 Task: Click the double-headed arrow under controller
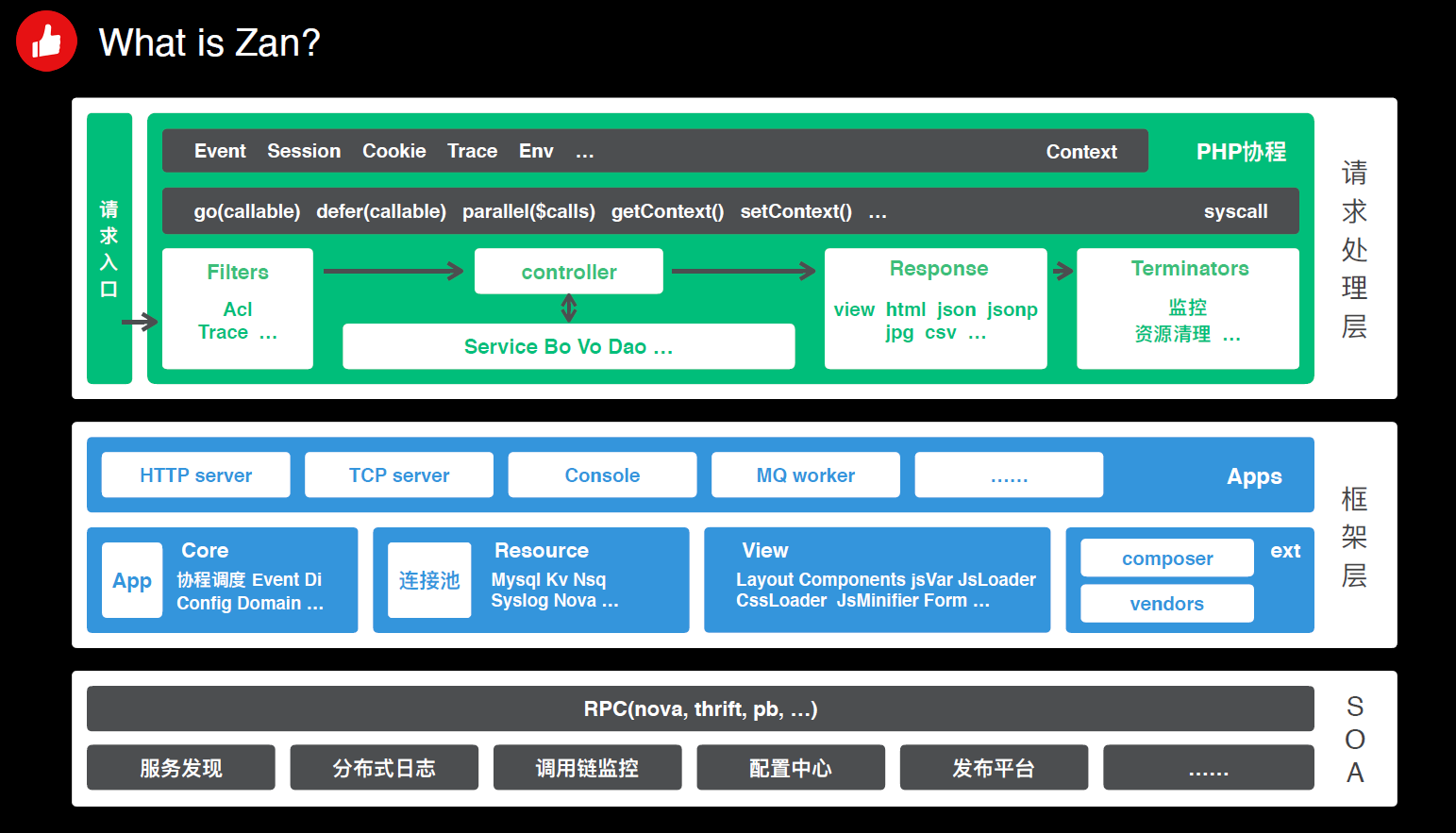tap(569, 308)
